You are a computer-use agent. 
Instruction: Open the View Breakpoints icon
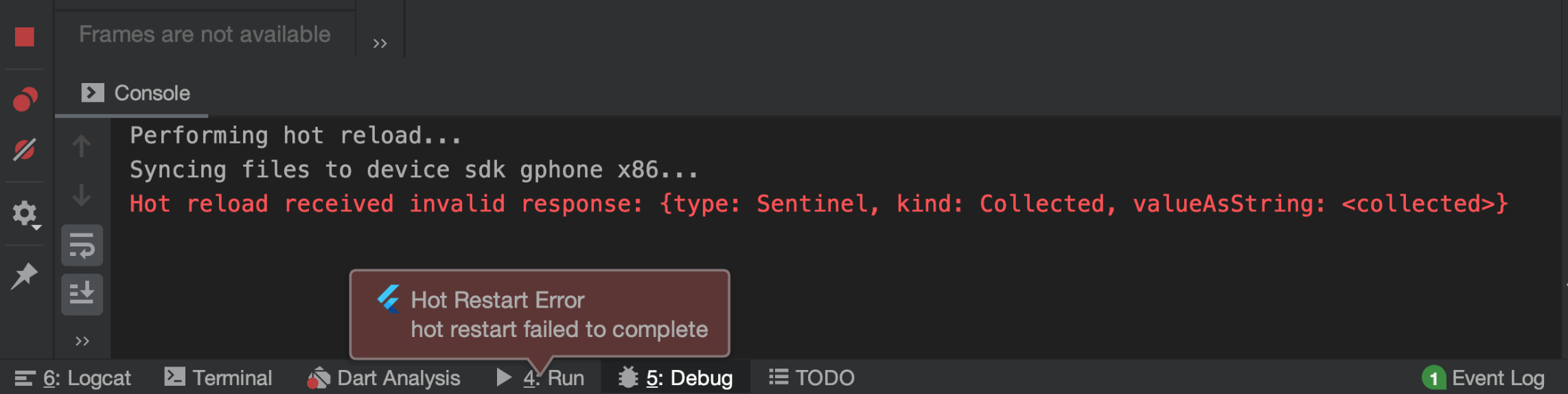(x=25, y=100)
